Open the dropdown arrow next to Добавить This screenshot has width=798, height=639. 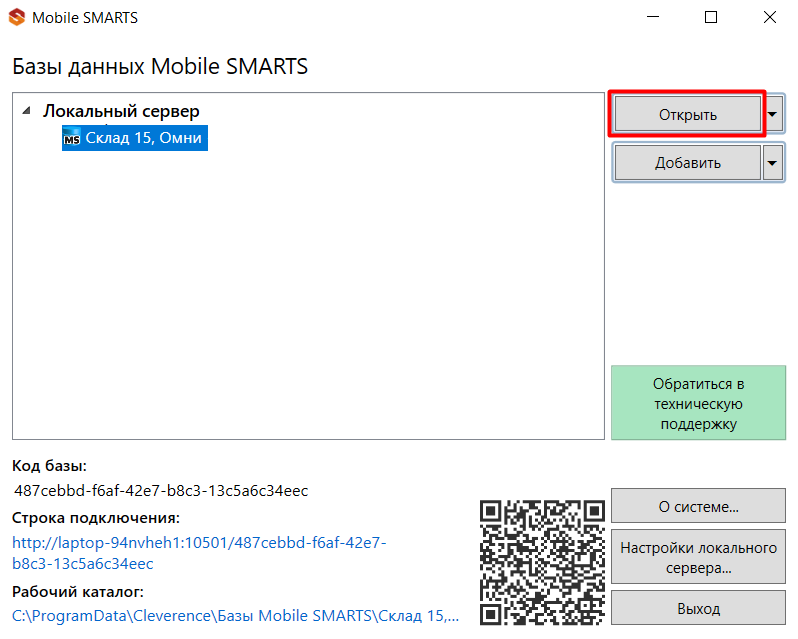pos(773,163)
